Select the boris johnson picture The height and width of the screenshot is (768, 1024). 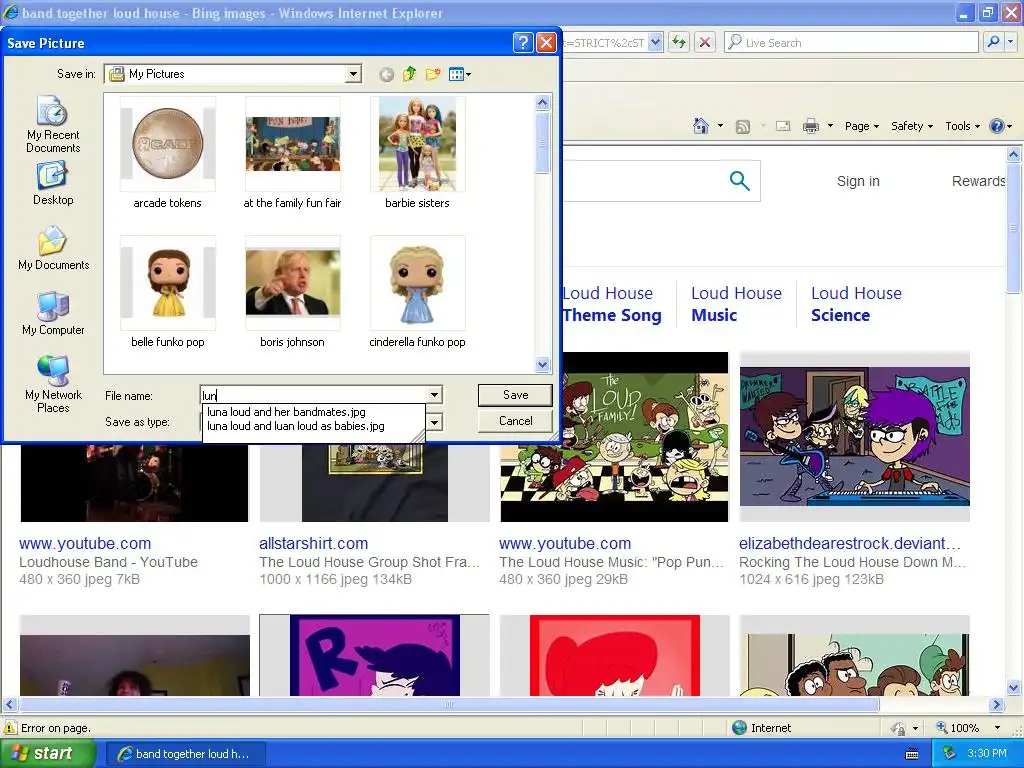[293, 293]
